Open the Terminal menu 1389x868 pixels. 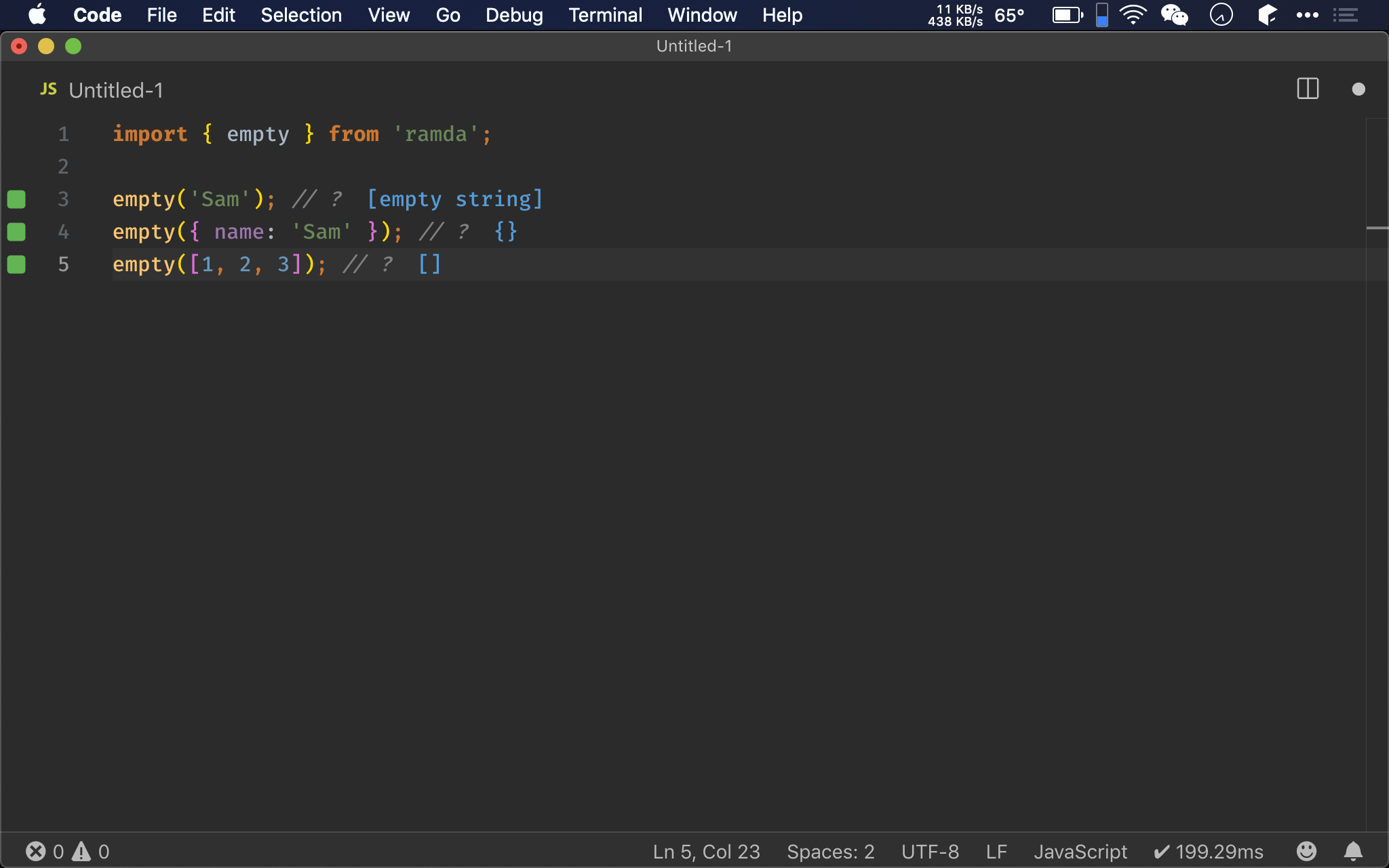pos(605,15)
